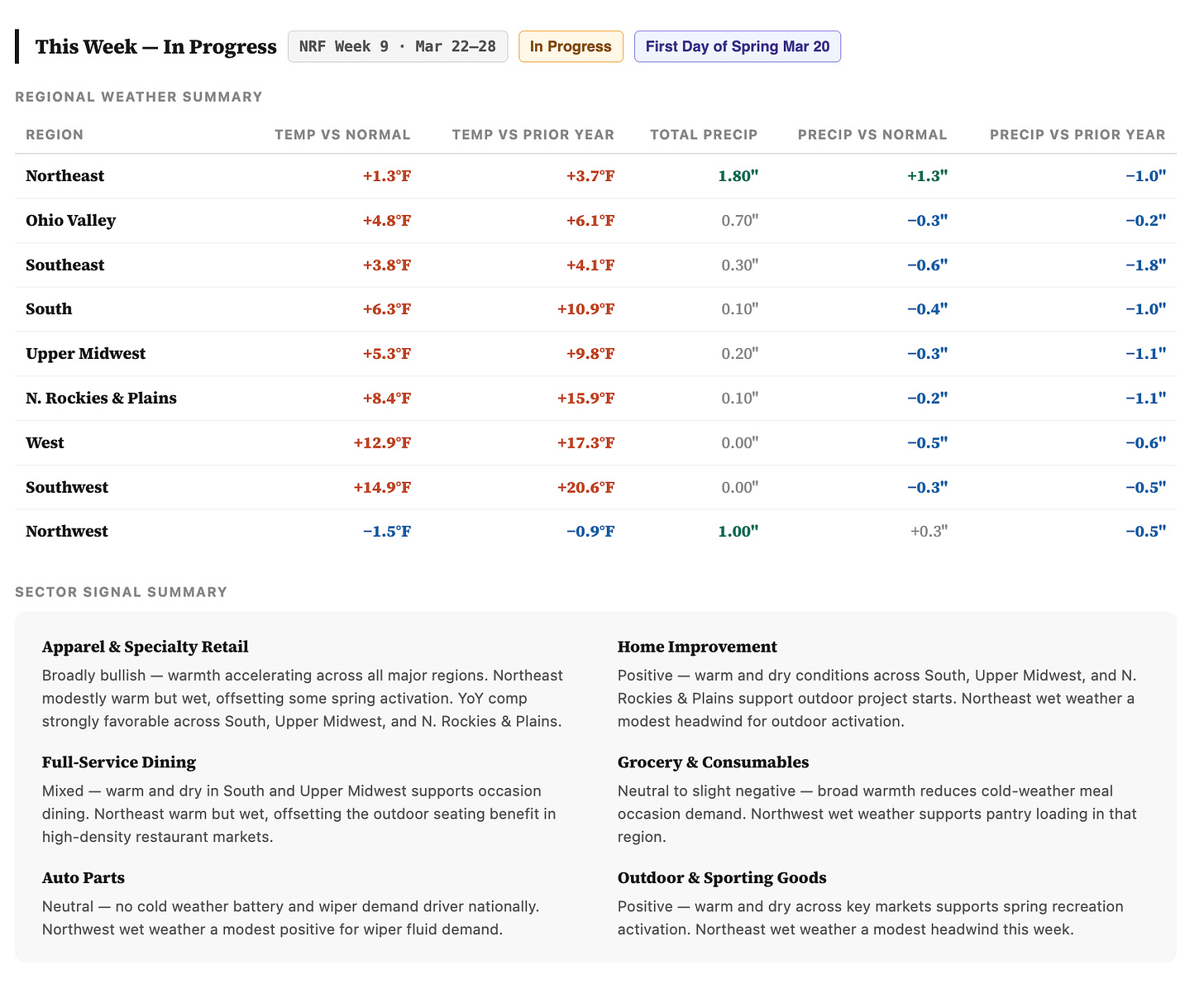
Task: Click the Full-Service Dining heading
Action: point(119,762)
